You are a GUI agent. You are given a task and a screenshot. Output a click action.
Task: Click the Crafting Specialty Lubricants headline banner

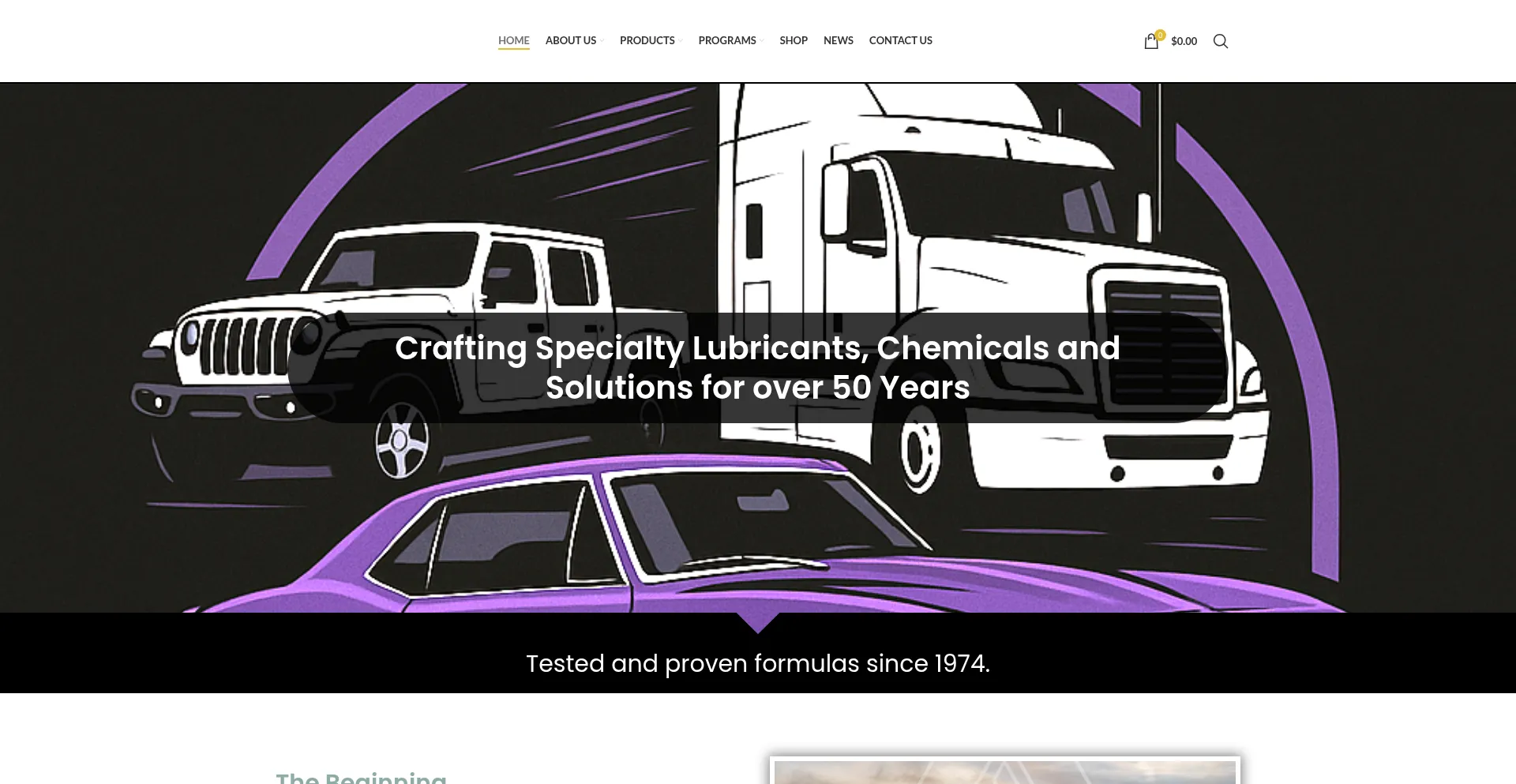tap(757, 368)
